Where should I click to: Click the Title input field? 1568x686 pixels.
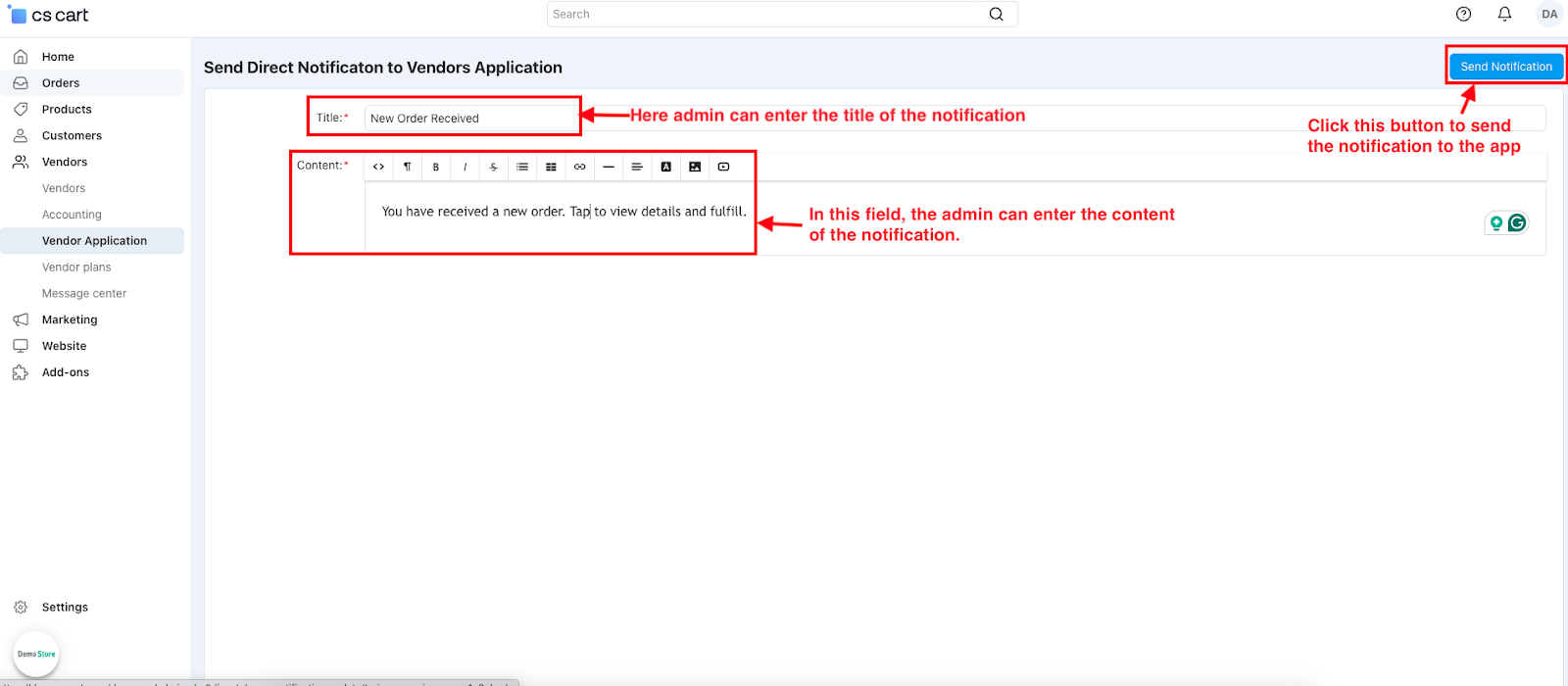[x=470, y=119]
